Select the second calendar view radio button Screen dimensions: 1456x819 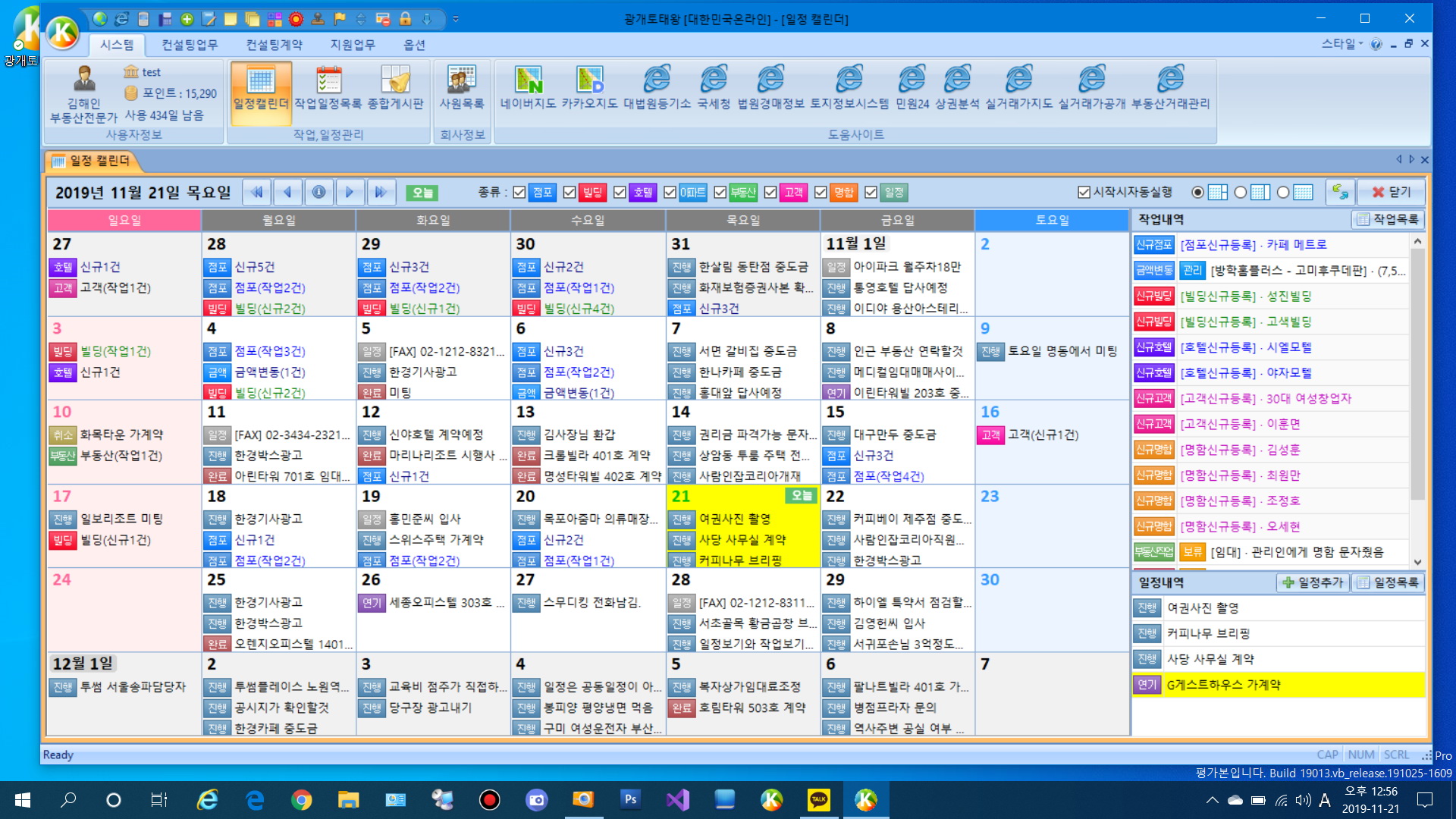(1241, 193)
